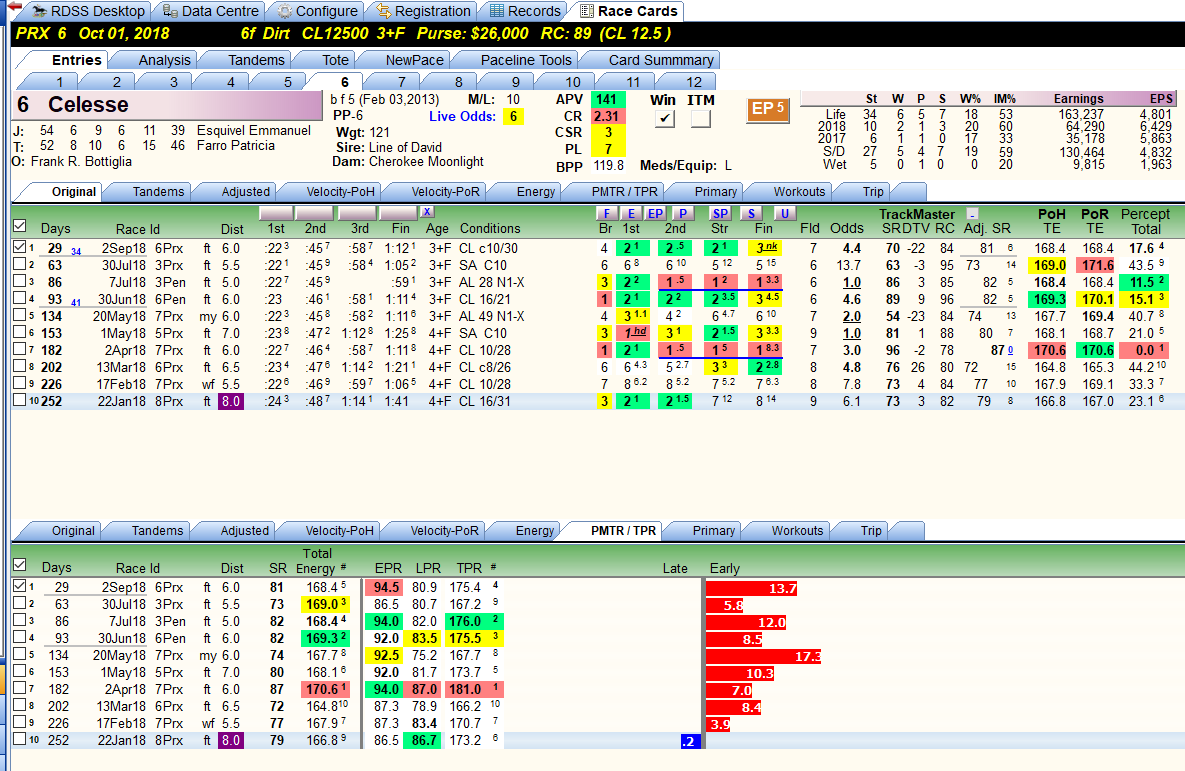Open upper panel Velocity-PoH tab
1185x771 pixels.
pyautogui.click(x=340, y=191)
